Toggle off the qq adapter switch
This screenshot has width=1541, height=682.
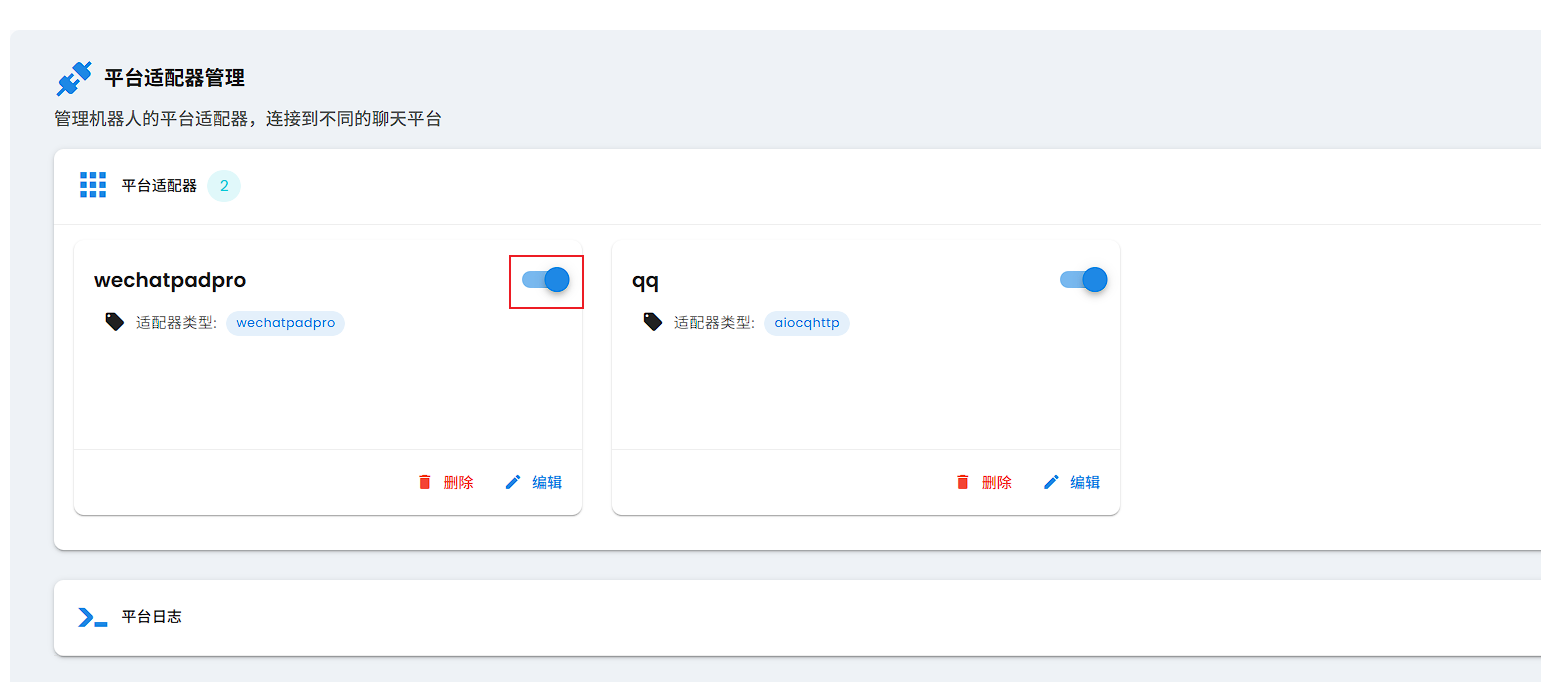(x=1084, y=280)
